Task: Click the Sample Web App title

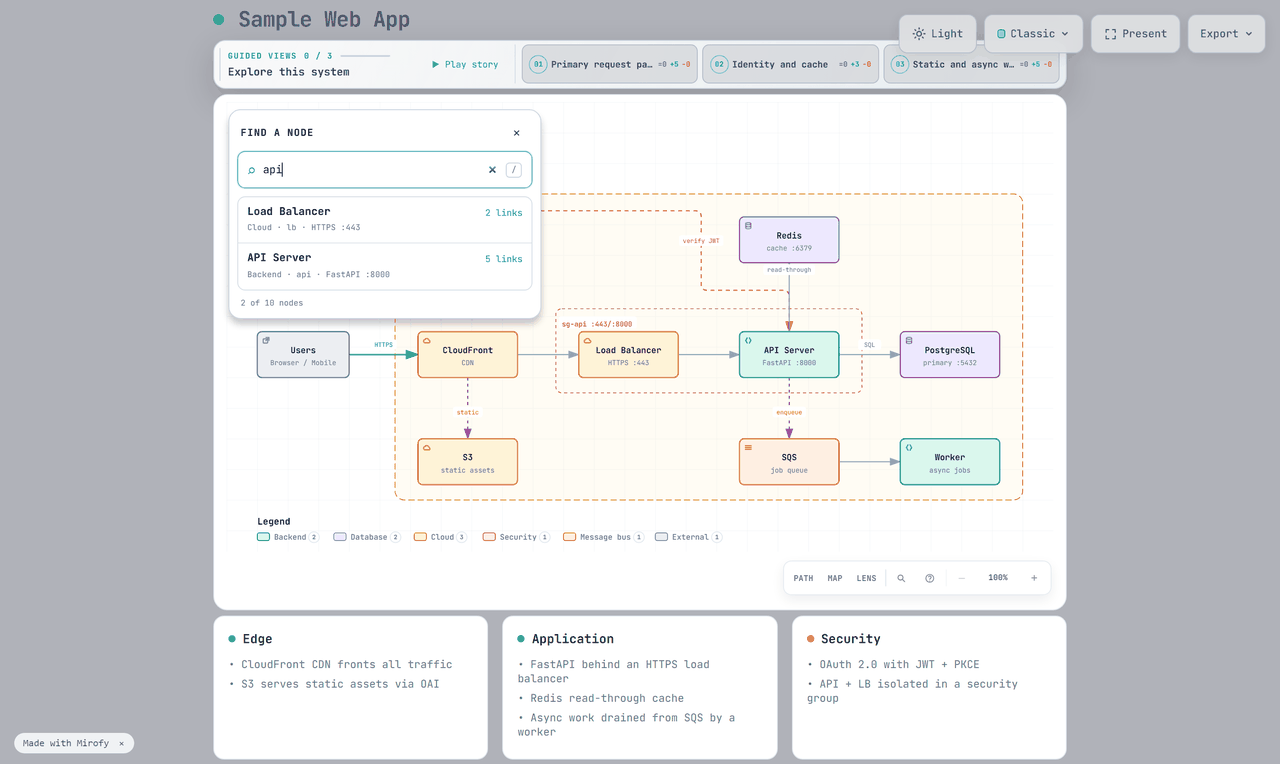Action: pyautogui.click(x=324, y=20)
